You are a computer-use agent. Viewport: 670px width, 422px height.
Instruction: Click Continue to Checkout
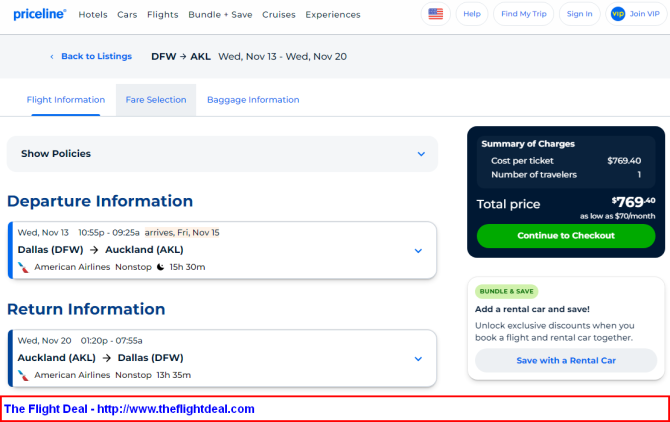(566, 236)
